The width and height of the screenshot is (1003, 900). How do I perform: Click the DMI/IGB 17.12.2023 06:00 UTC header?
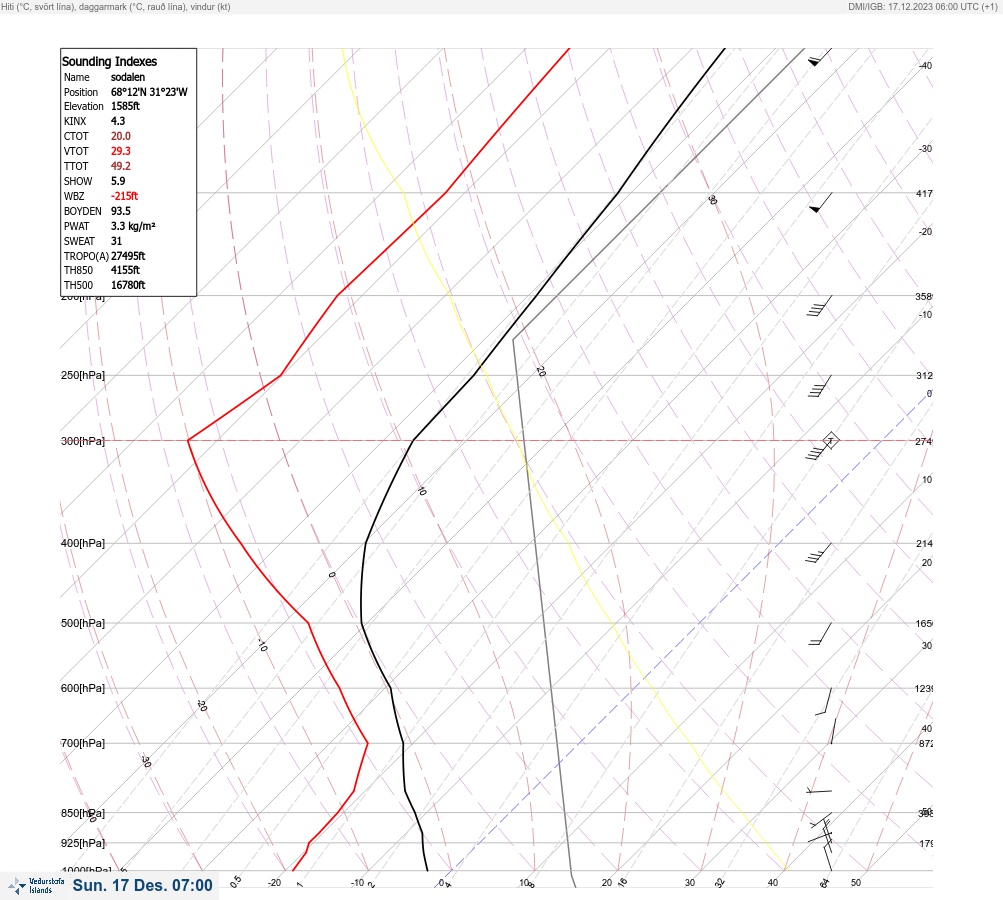point(922,6)
